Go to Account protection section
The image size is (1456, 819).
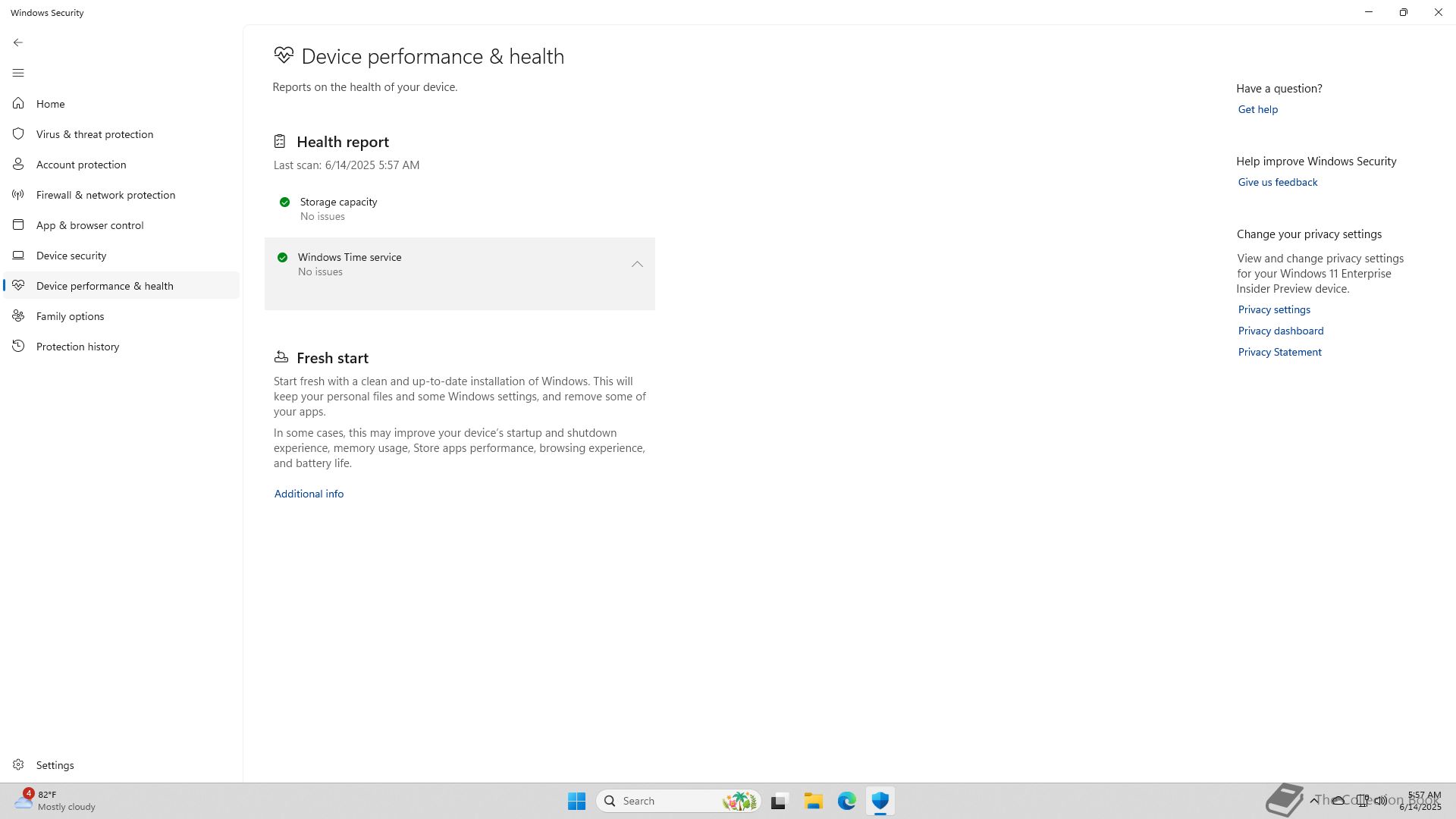81,165
